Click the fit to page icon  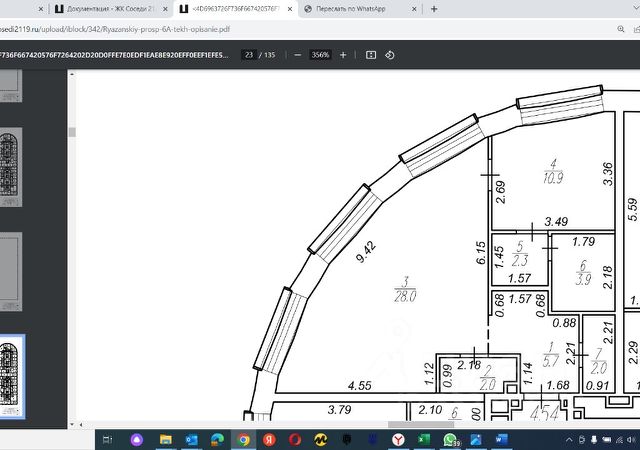[371, 55]
